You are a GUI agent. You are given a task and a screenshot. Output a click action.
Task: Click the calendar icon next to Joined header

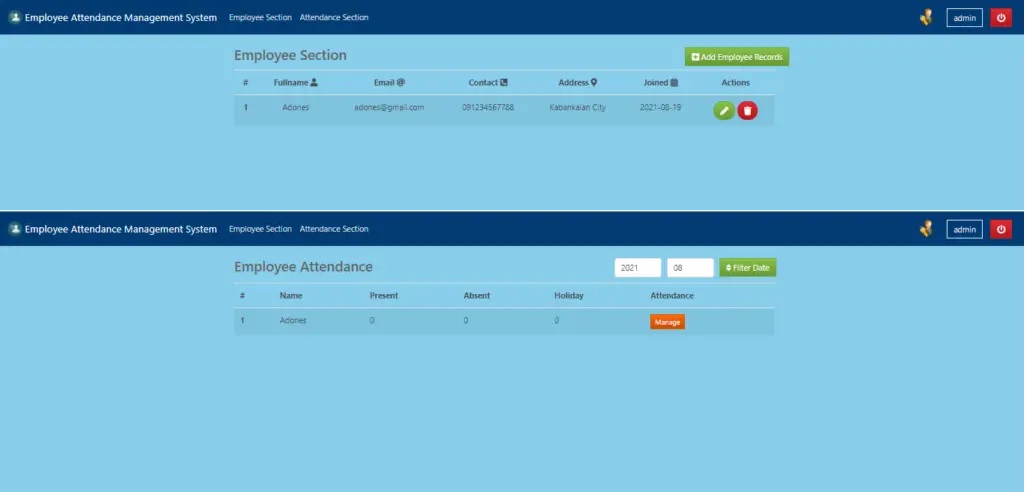pos(675,82)
